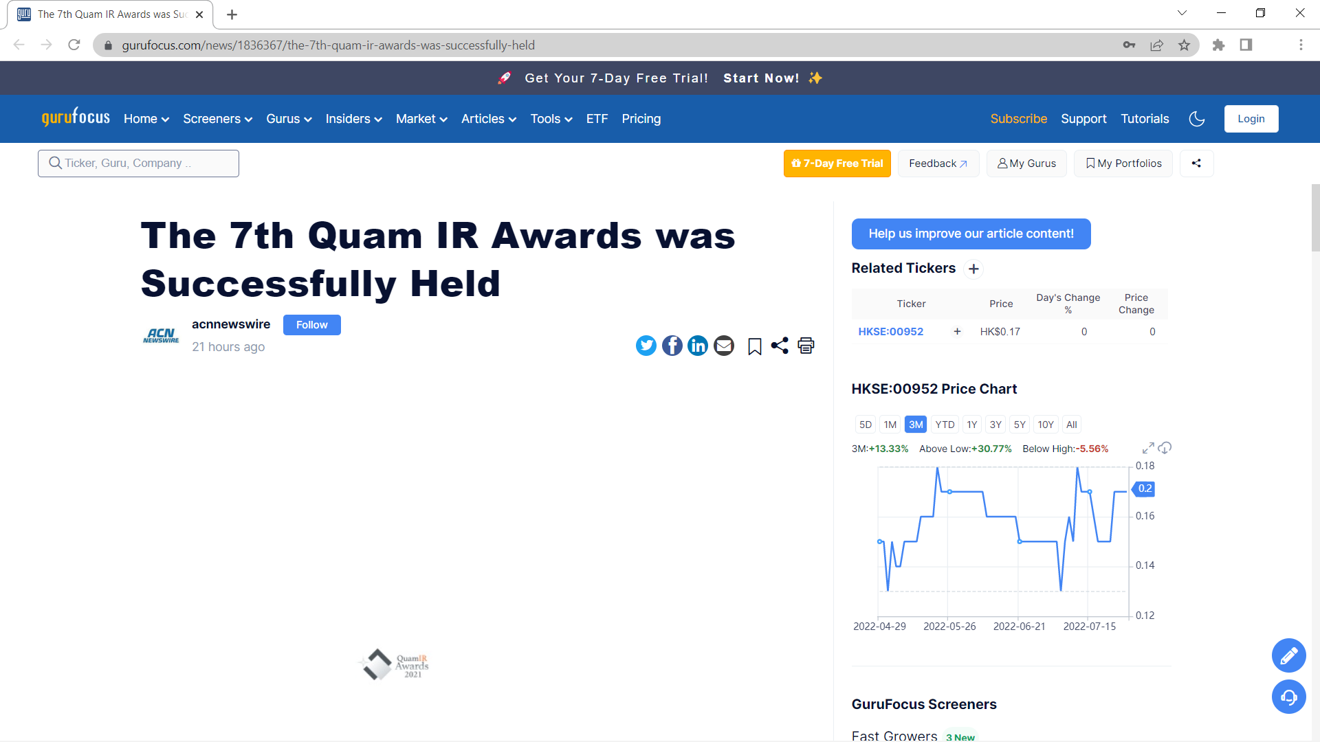Select 5Y chart range
Screen dimensions: 1320x742
pos(1020,425)
